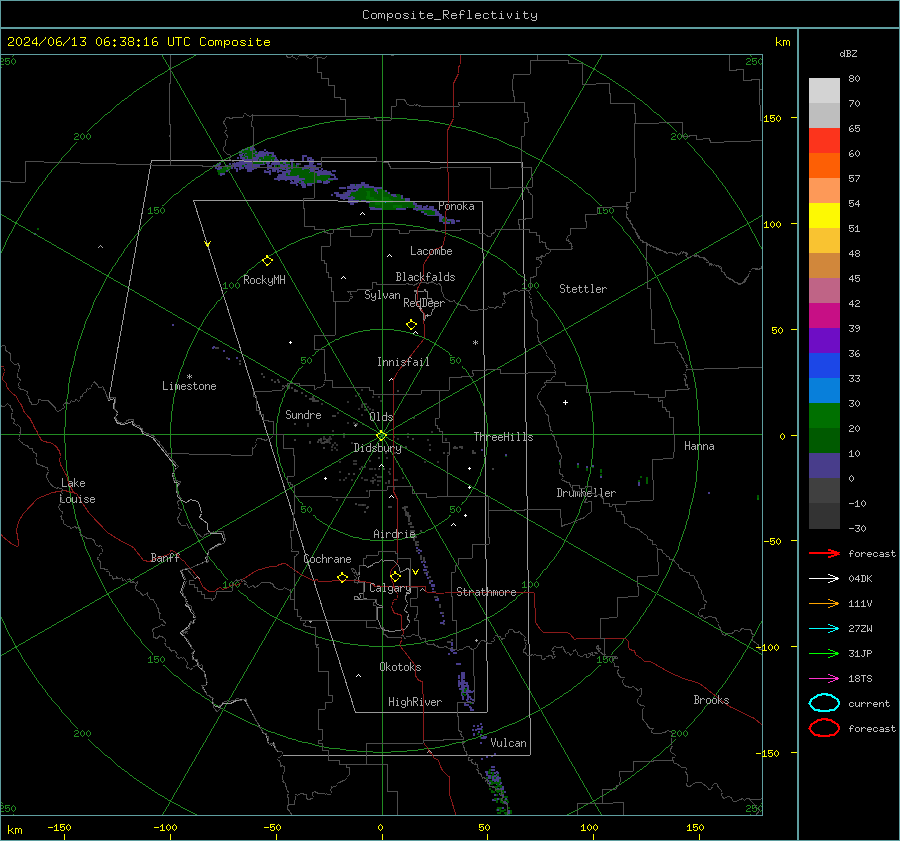Click the yellow diamond marker near RockyMH

[267, 261]
